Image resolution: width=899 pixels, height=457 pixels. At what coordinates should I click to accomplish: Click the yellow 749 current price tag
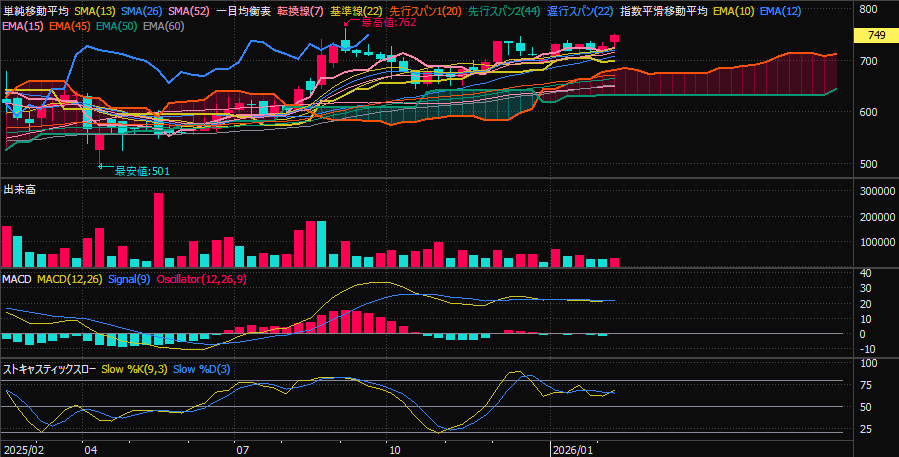pos(876,36)
